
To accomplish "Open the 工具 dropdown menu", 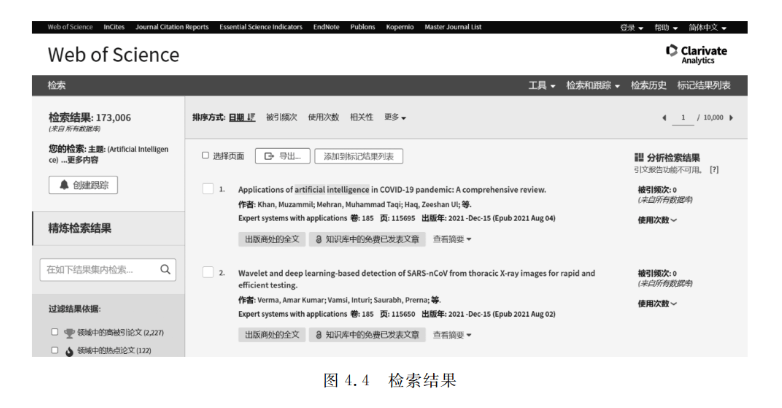I will tap(542, 85).
